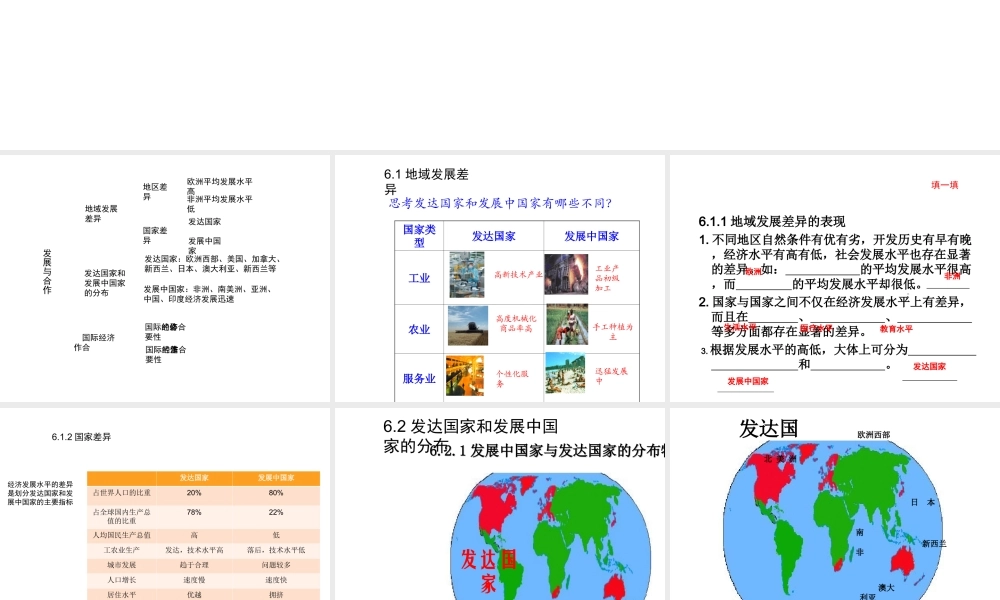Open the 思考发达国家和发展中国家有哪些不同 table slide

[499, 278]
